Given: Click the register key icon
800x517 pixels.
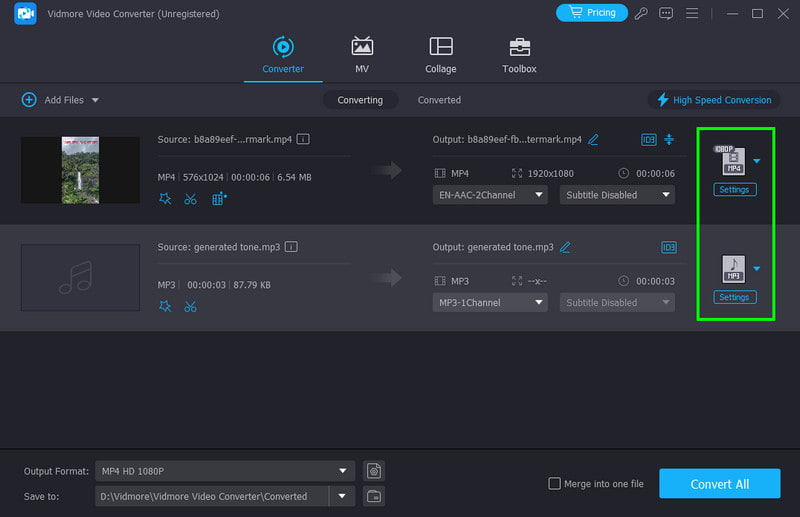Looking at the screenshot, I should coord(641,13).
